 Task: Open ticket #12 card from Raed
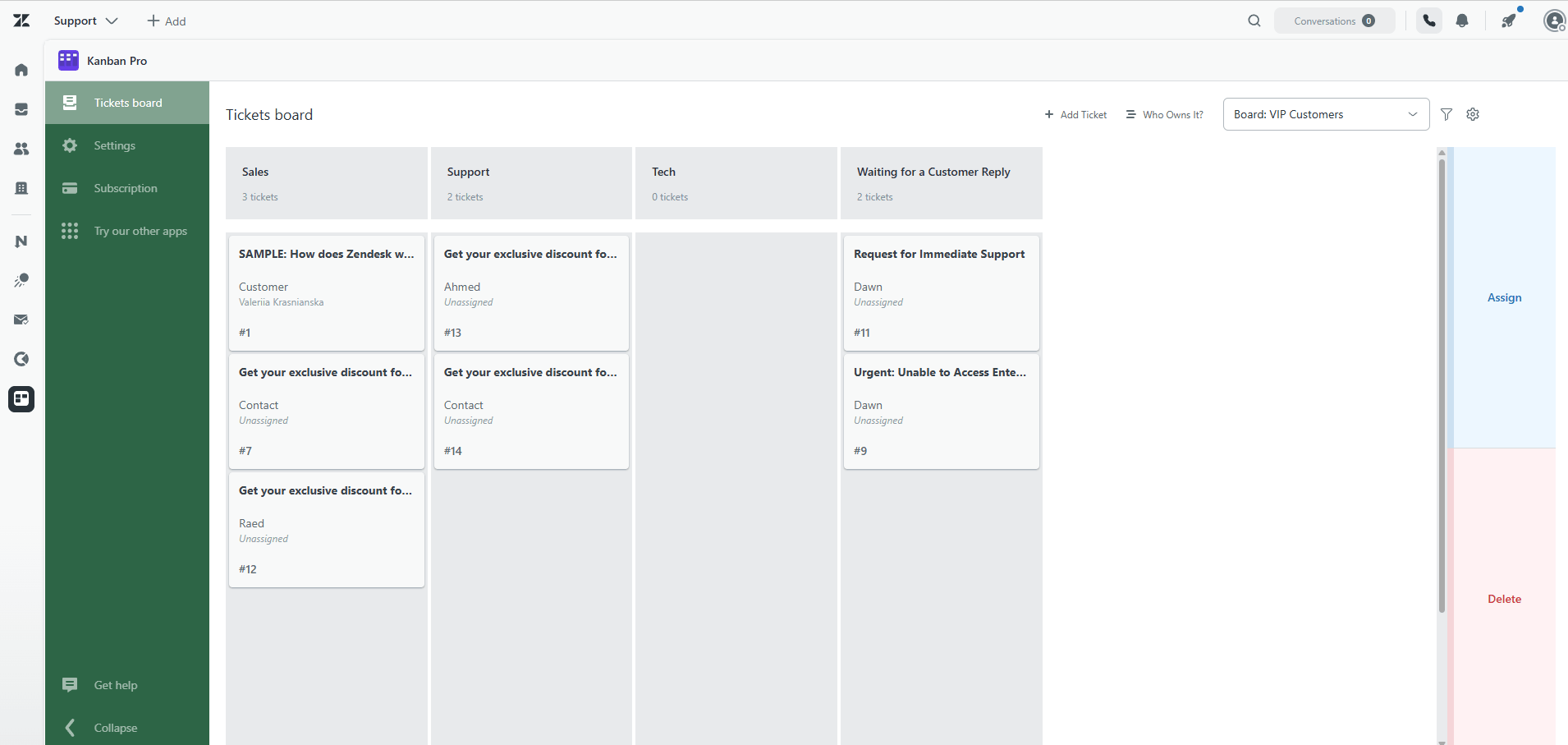coord(326,529)
